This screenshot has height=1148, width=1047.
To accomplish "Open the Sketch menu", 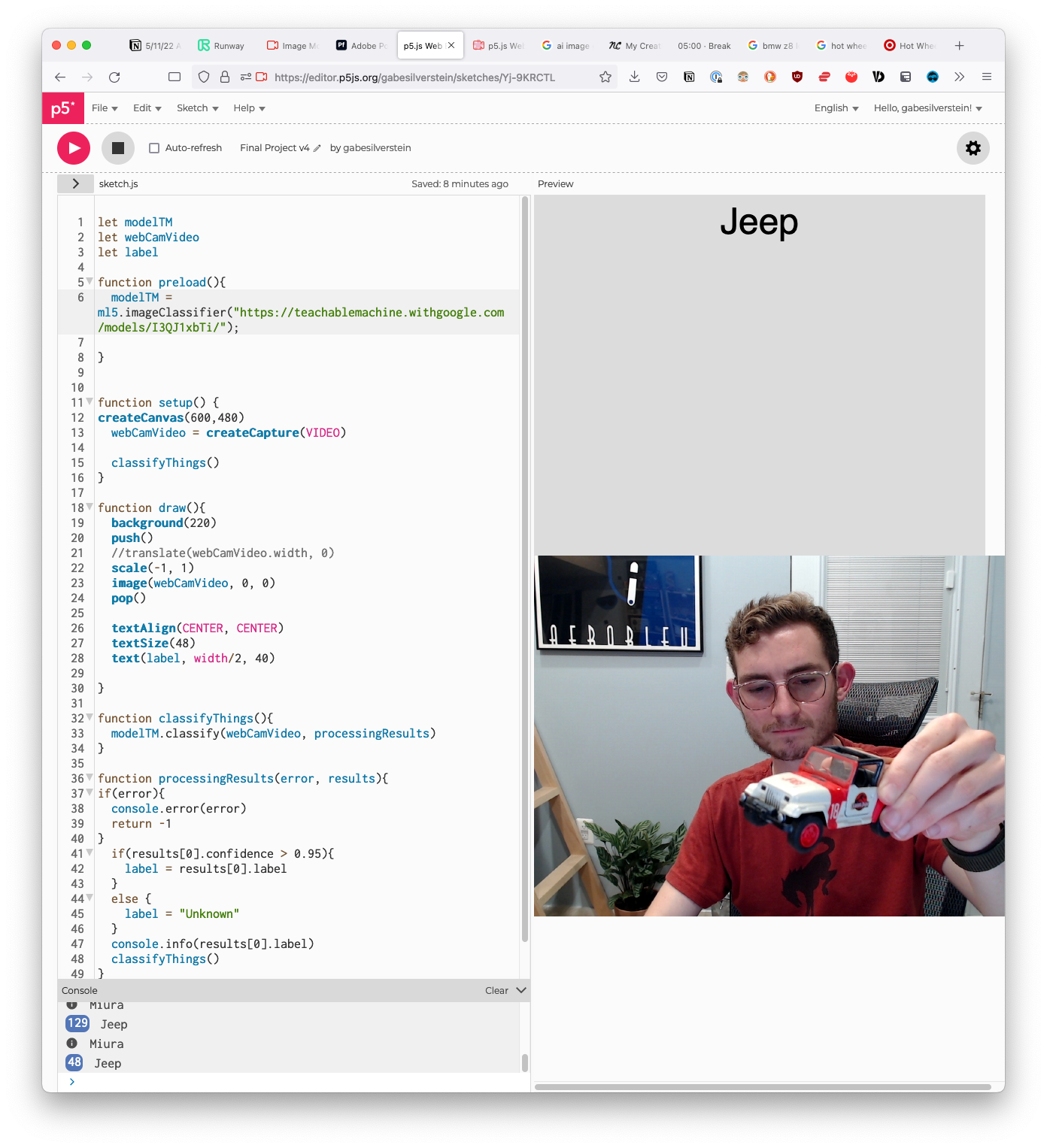I will 198,108.
